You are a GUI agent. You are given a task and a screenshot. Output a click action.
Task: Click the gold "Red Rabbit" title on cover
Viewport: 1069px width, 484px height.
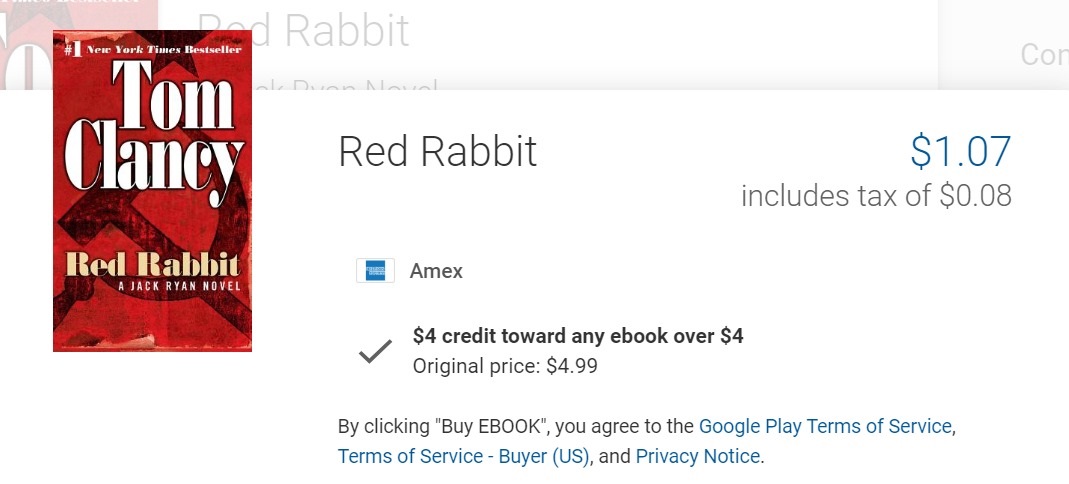click(152, 265)
